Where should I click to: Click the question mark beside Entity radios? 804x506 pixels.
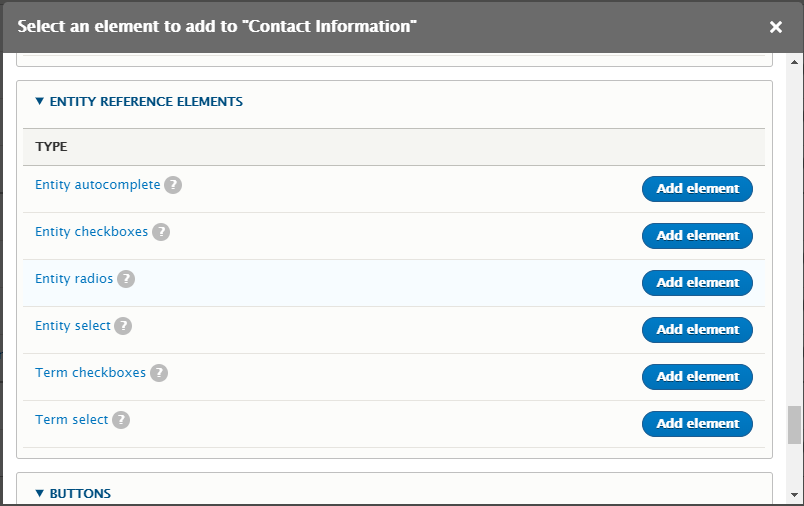pyautogui.click(x=126, y=279)
